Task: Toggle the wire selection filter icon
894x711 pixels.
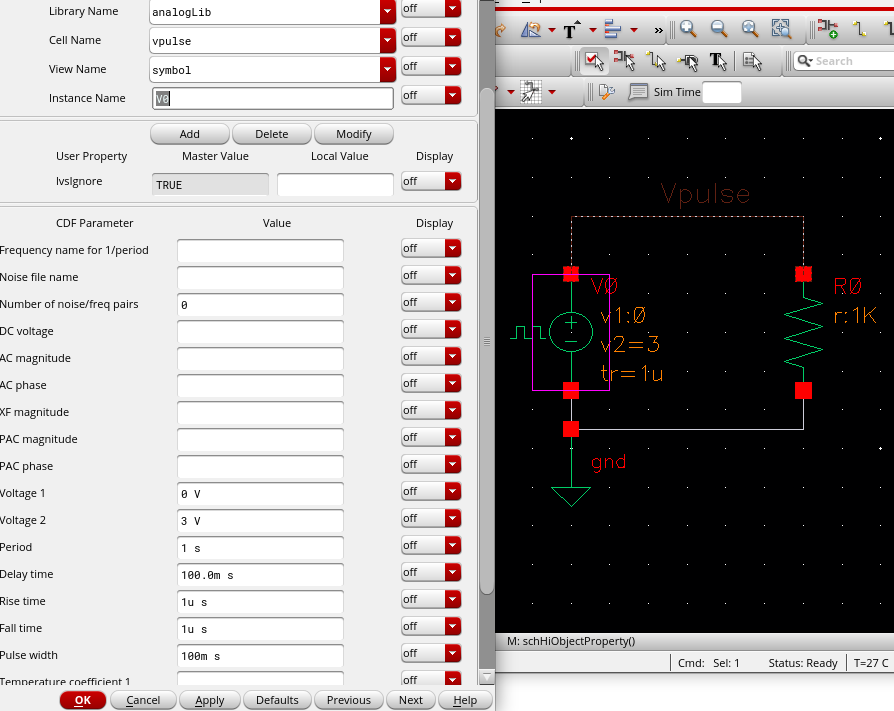Action: [656, 60]
